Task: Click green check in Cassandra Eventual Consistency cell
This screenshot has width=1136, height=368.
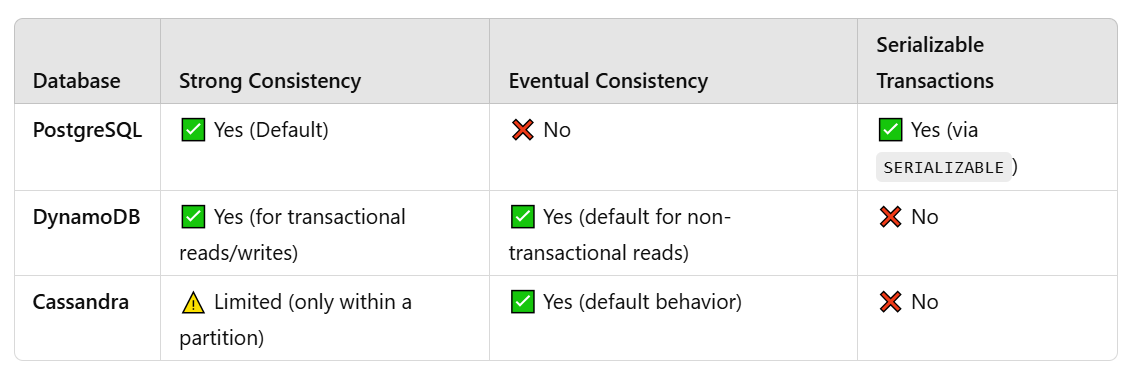Action: click(522, 301)
